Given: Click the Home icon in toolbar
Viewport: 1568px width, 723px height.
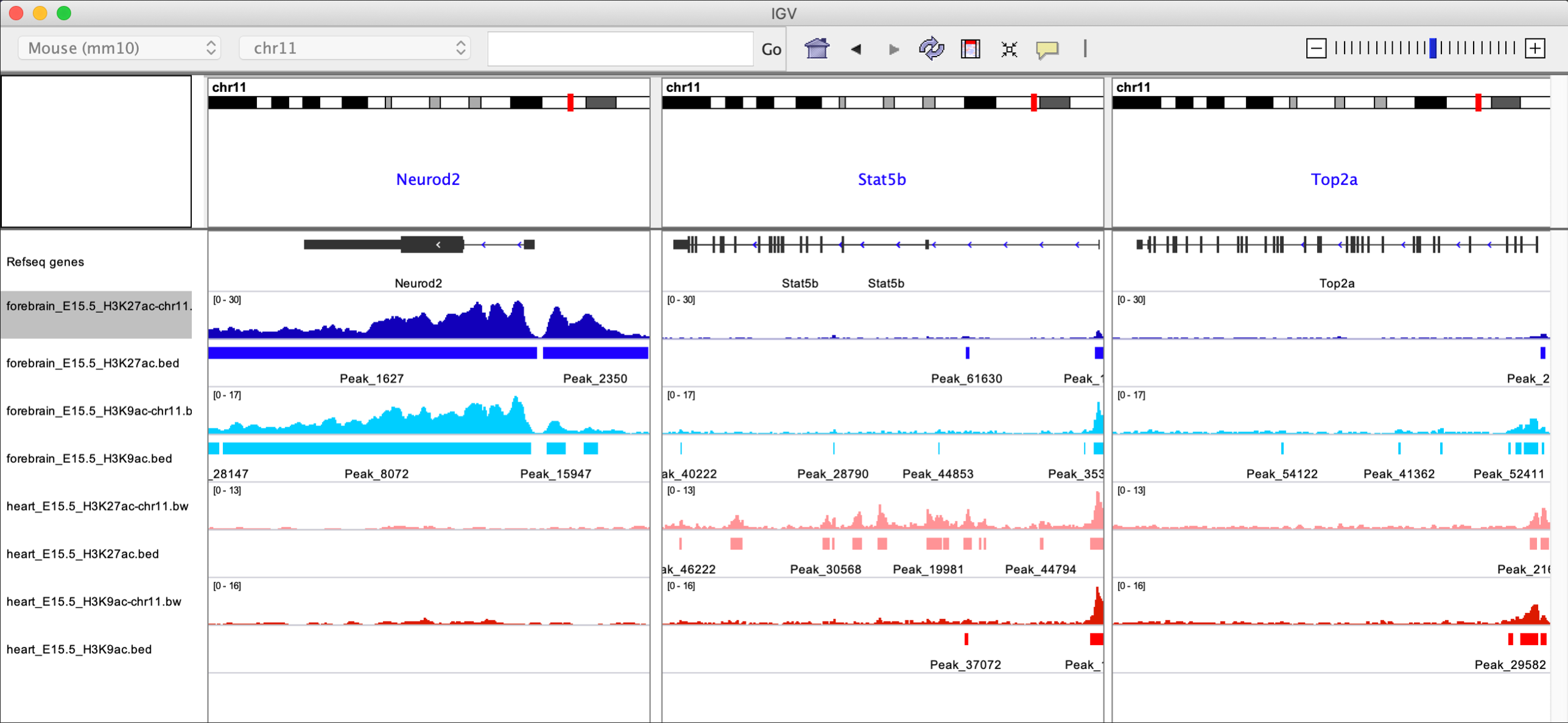Looking at the screenshot, I should (x=817, y=48).
